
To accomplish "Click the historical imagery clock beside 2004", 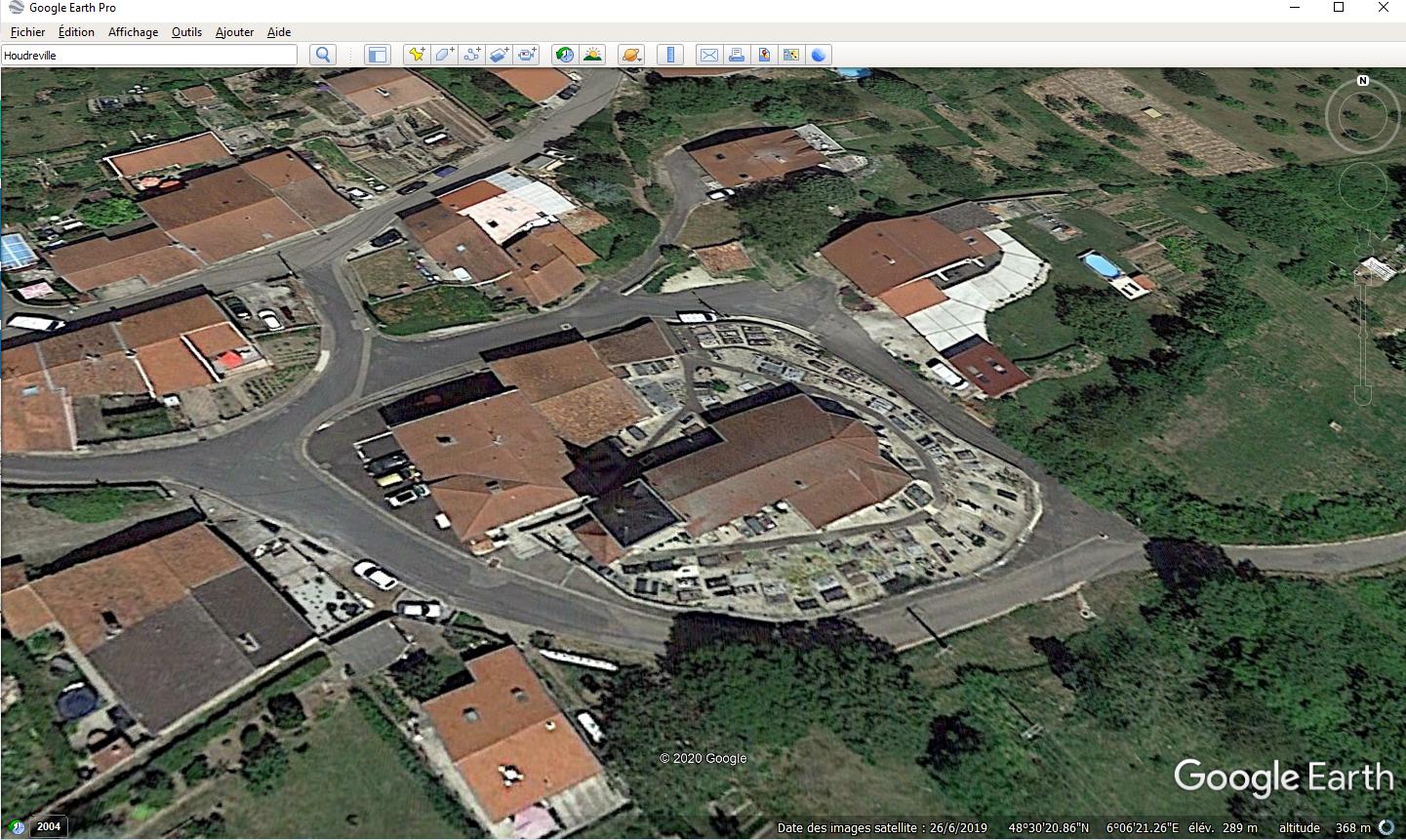I will coord(16,826).
